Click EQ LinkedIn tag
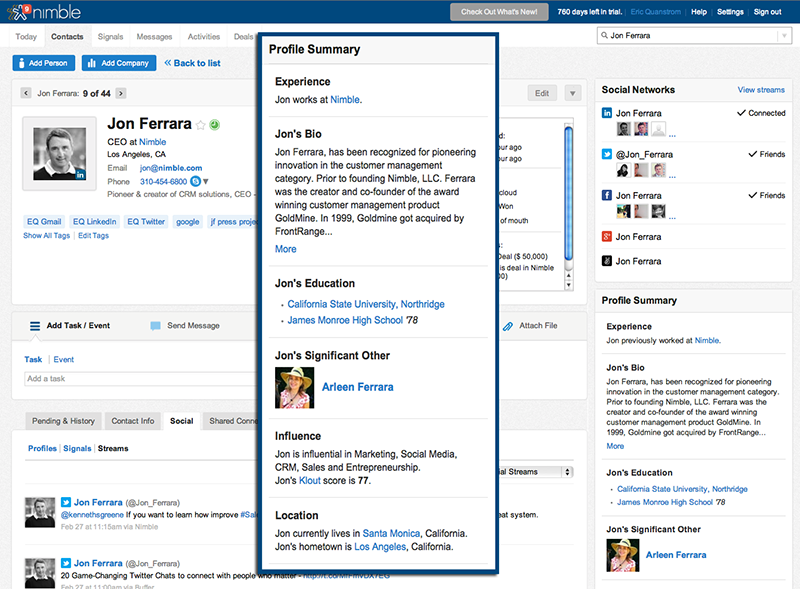Viewport: 800px width, 589px height. 94,222
